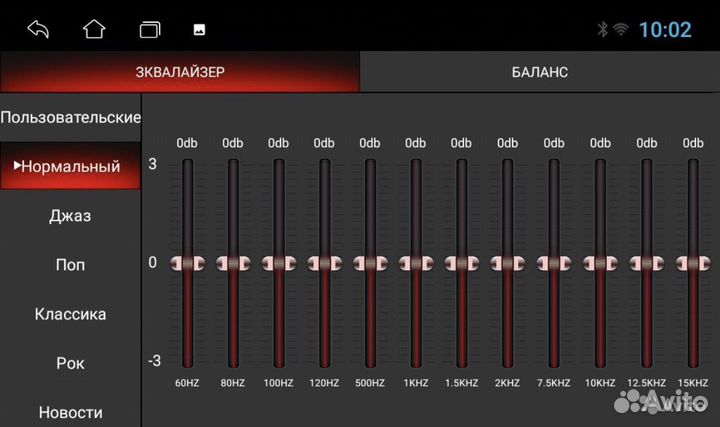Click the 60HZ slider handle
Viewport: 720px width, 427px height.
[x=187, y=263]
